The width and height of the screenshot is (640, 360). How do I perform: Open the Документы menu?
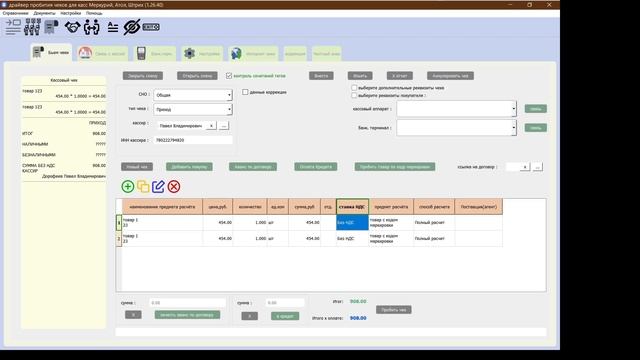tap(44, 13)
